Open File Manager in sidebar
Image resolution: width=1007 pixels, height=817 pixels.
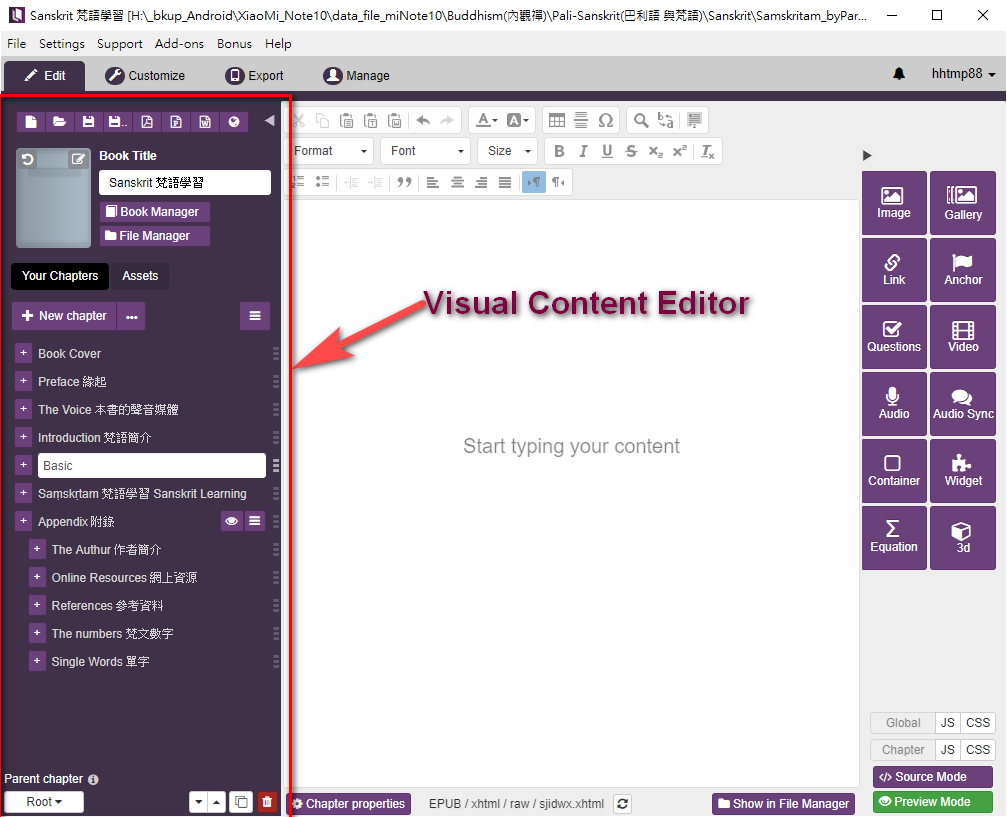coord(155,236)
